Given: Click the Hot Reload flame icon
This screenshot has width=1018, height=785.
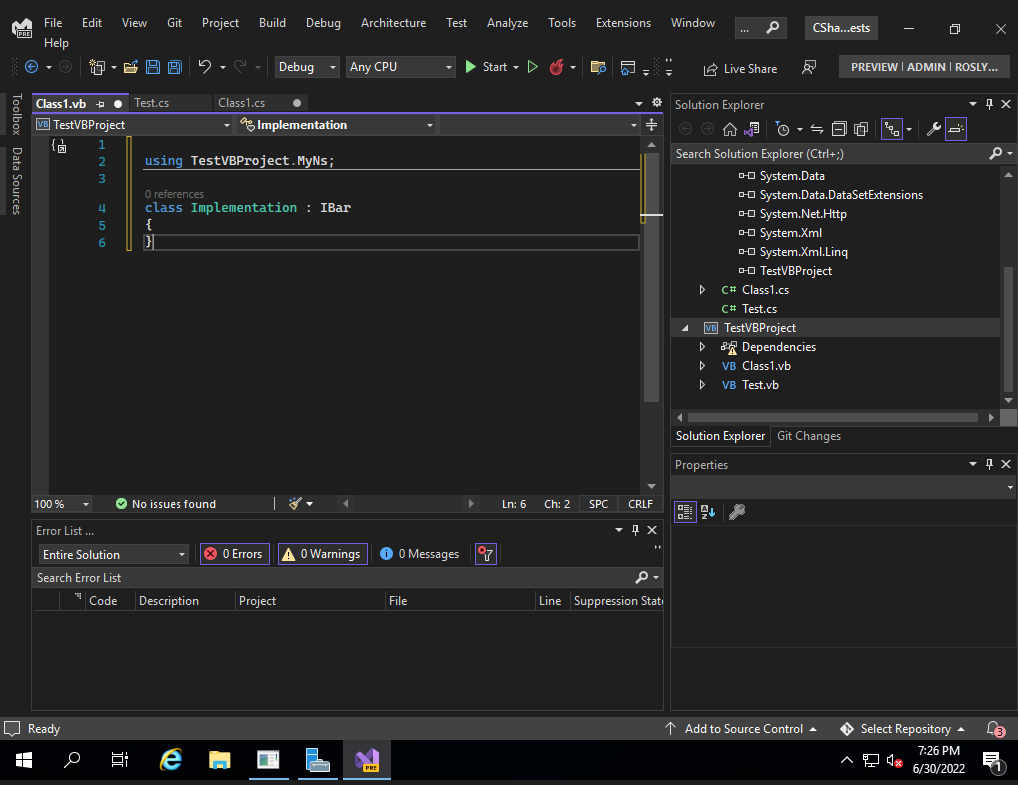Looking at the screenshot, I should coord(556,67).
